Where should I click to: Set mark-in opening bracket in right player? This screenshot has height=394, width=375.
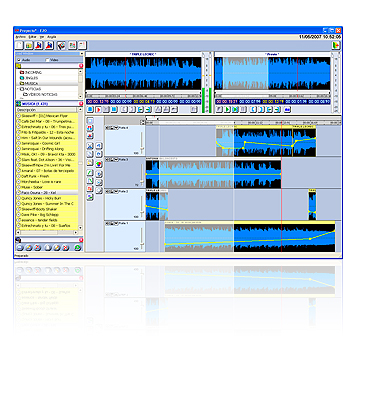[253, 109]
